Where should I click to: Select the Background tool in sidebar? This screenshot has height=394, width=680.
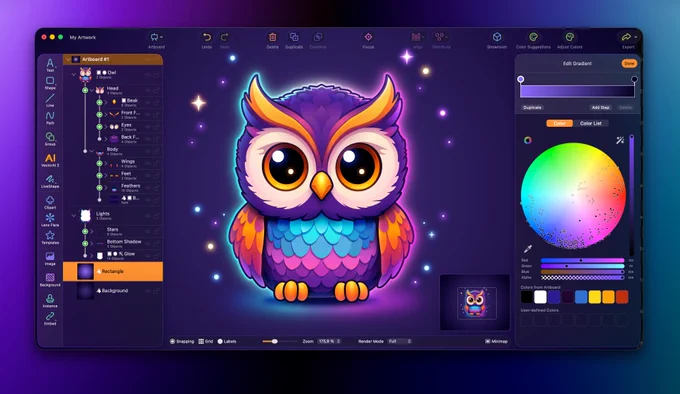[50, 280]
